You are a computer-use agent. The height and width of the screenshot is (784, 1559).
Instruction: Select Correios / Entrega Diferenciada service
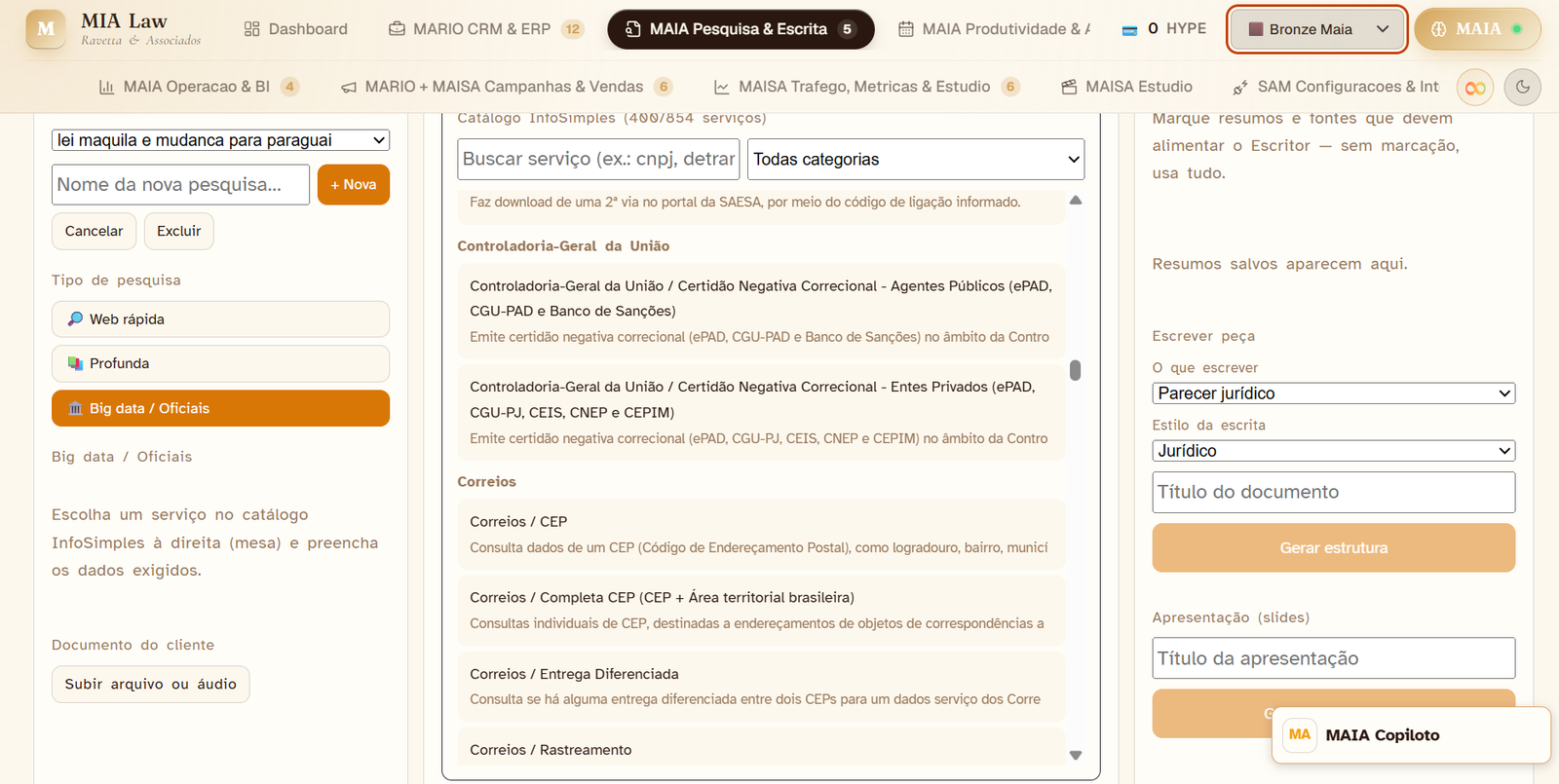point(761,686)
